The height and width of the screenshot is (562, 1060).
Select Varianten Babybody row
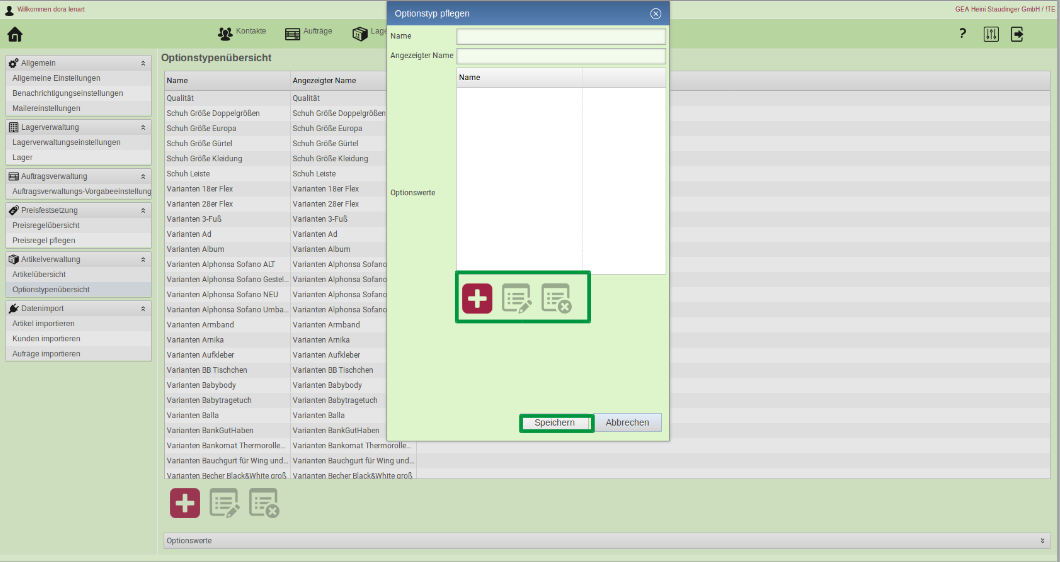276,385
